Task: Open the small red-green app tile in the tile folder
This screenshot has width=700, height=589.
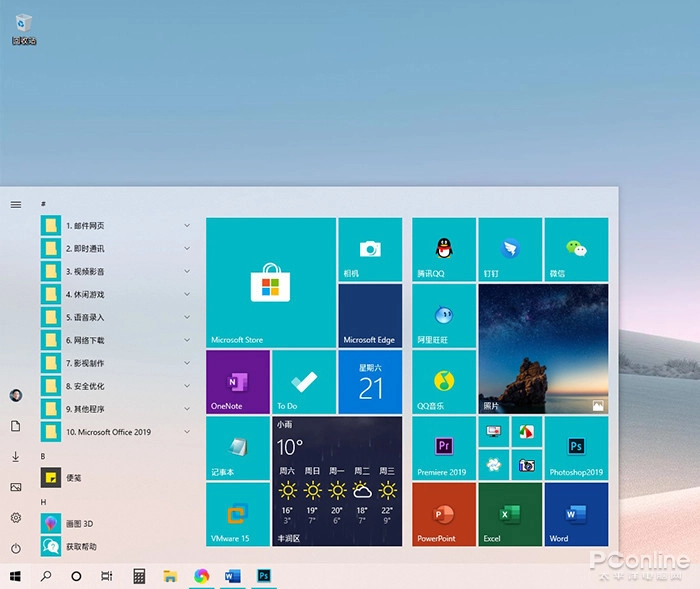Action: click(x=527, y=432)
